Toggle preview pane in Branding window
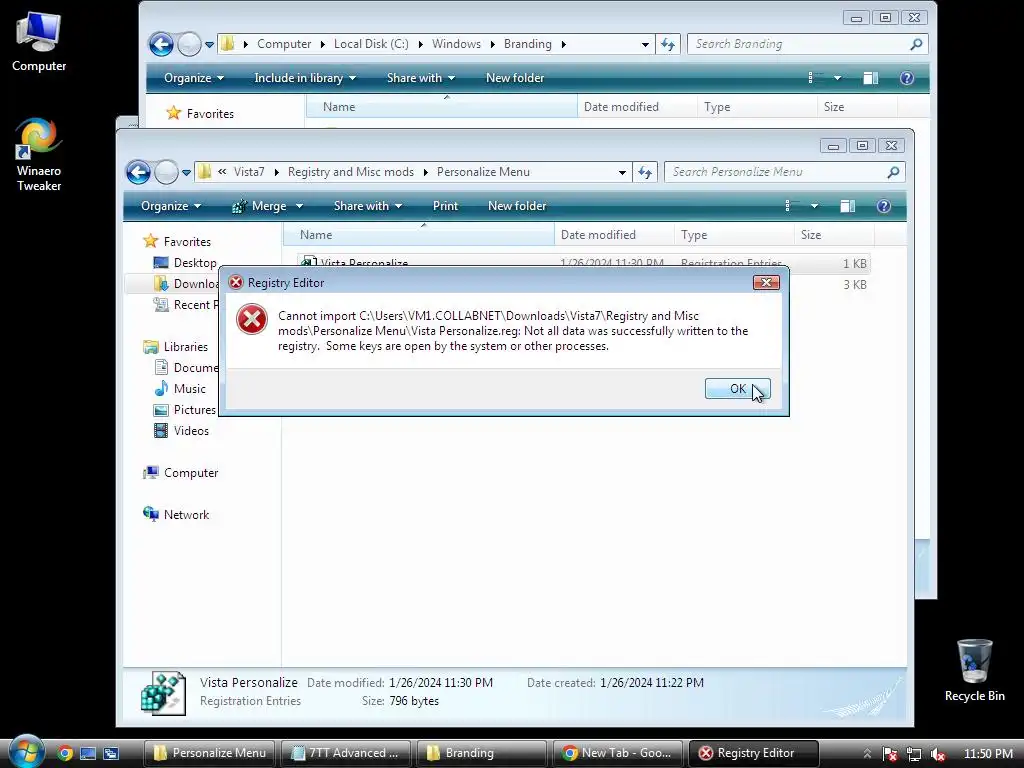 pyautogui.click(x=871, y=78)
